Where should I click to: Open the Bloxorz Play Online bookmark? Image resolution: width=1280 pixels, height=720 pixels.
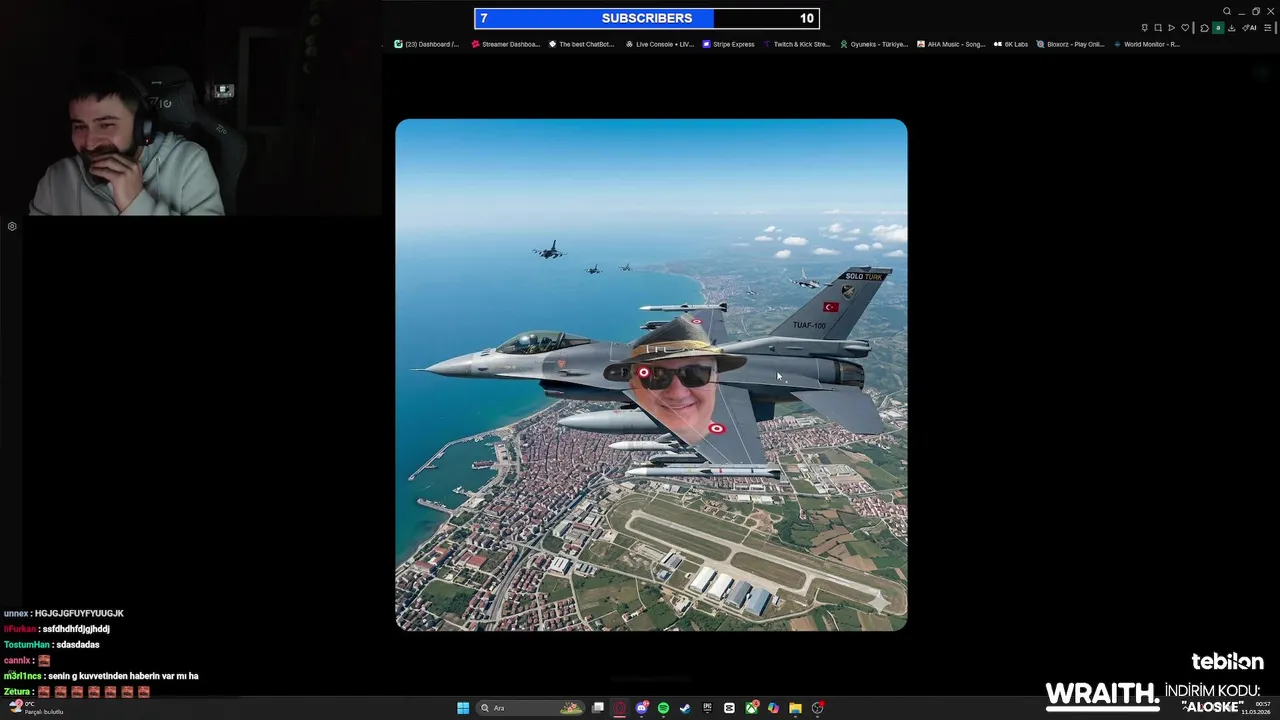click(x=1071, y=44)
